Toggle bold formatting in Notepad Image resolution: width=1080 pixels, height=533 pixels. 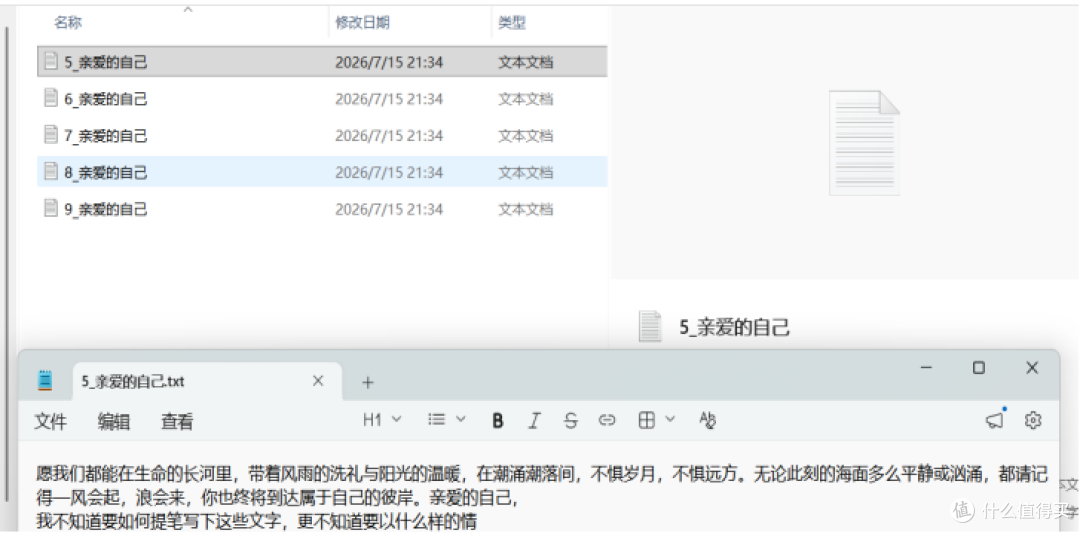click(497, 420)
